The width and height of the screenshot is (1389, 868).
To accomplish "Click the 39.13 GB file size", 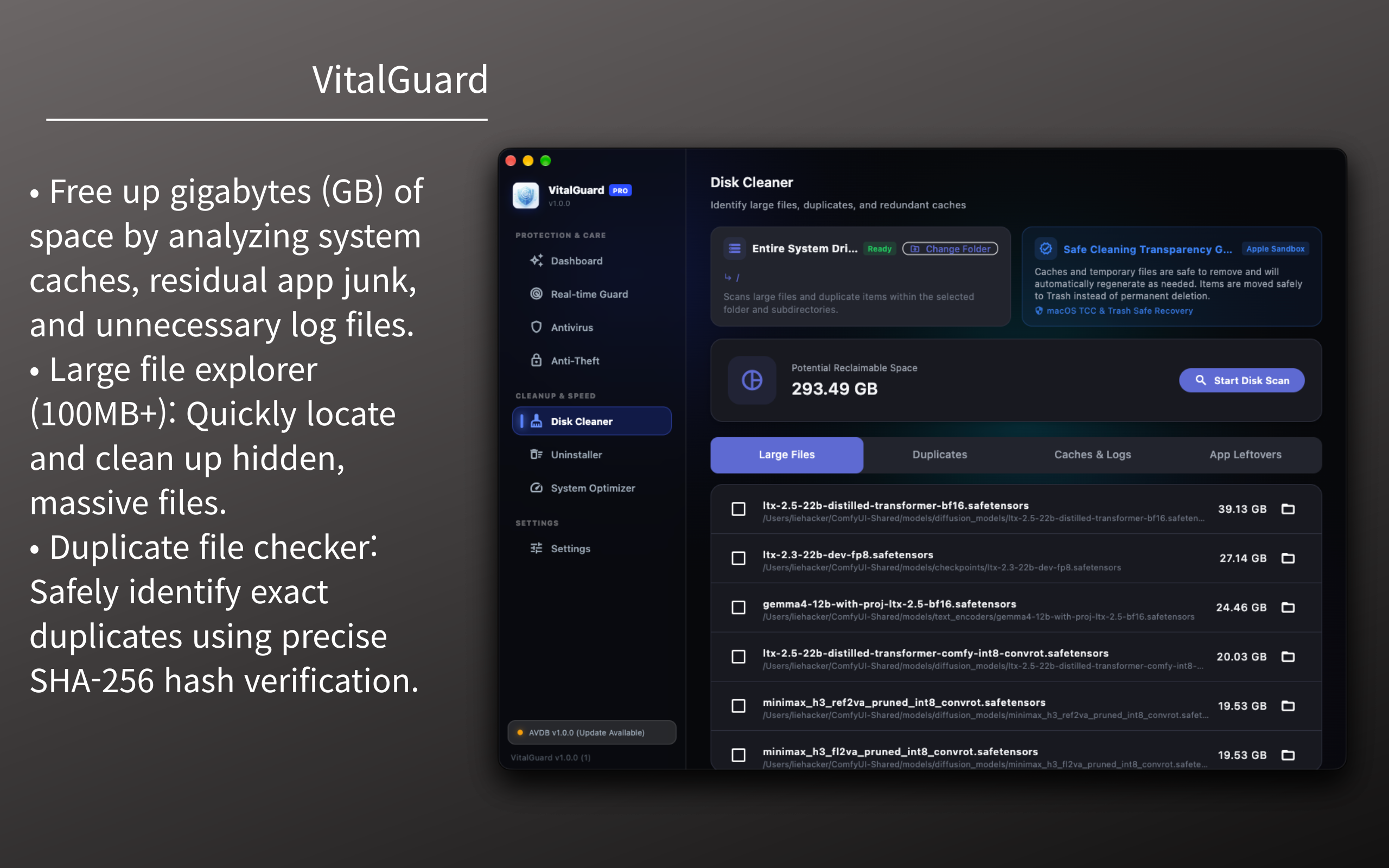I will 1242,509.
